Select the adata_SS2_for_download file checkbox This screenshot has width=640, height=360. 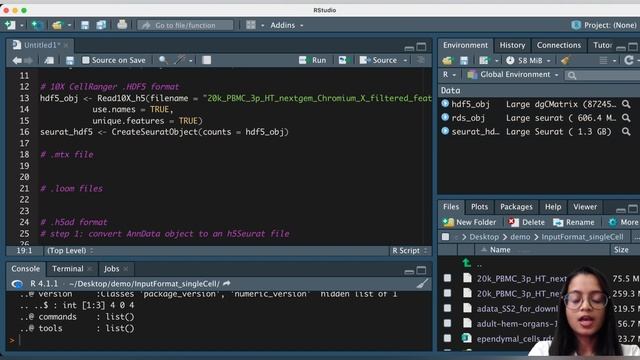click(x=447, y=308)
